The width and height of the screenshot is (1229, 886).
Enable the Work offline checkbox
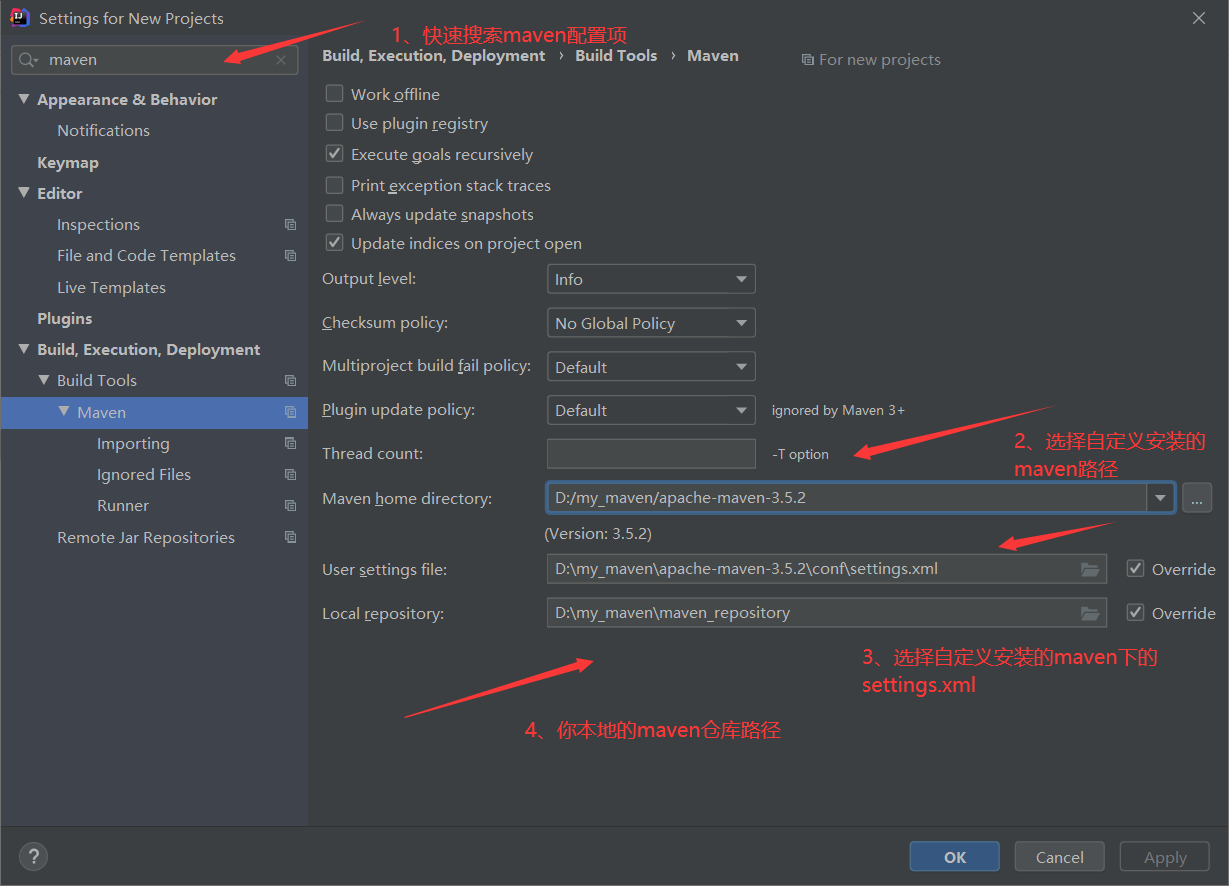(x=335, y=94)
